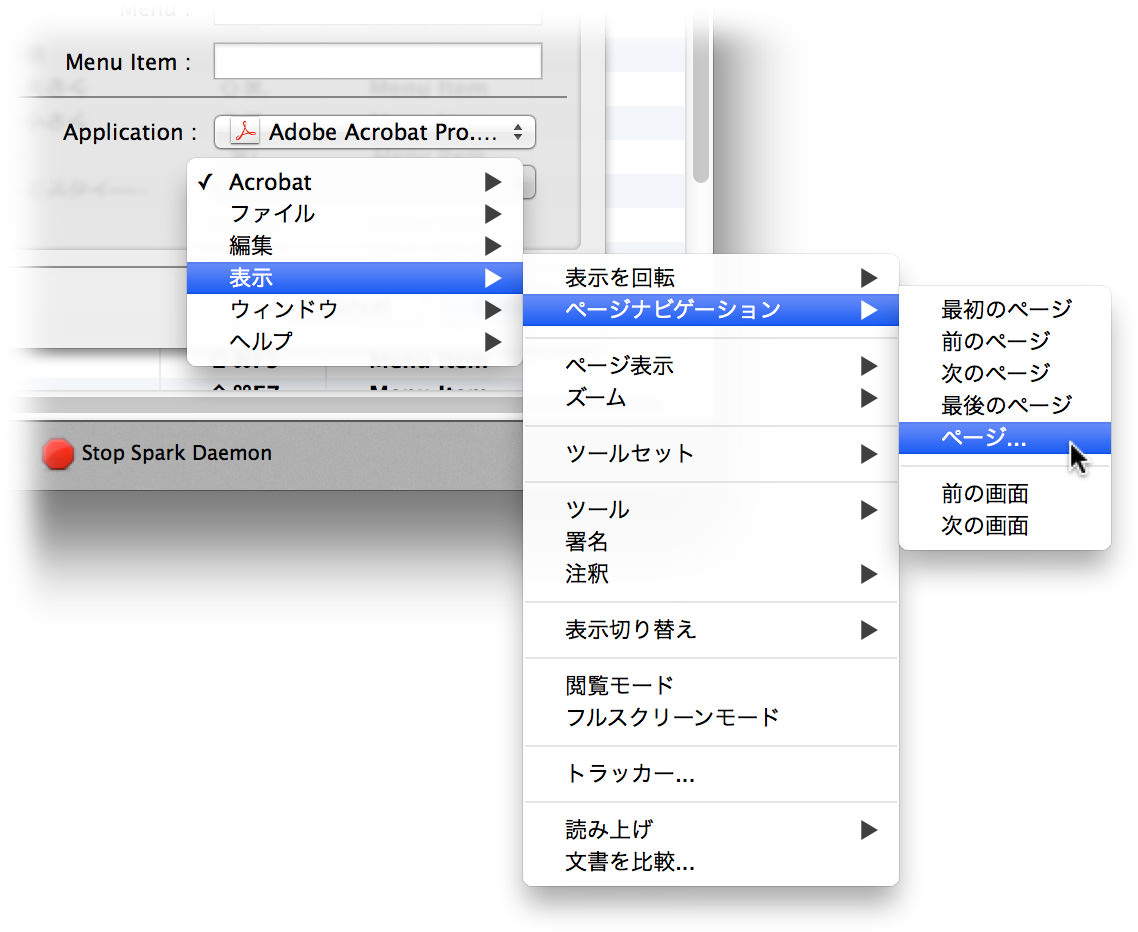Open the 編集 submenu
This screenshot has width=1138, height=932.
click(x=354, y=245)
